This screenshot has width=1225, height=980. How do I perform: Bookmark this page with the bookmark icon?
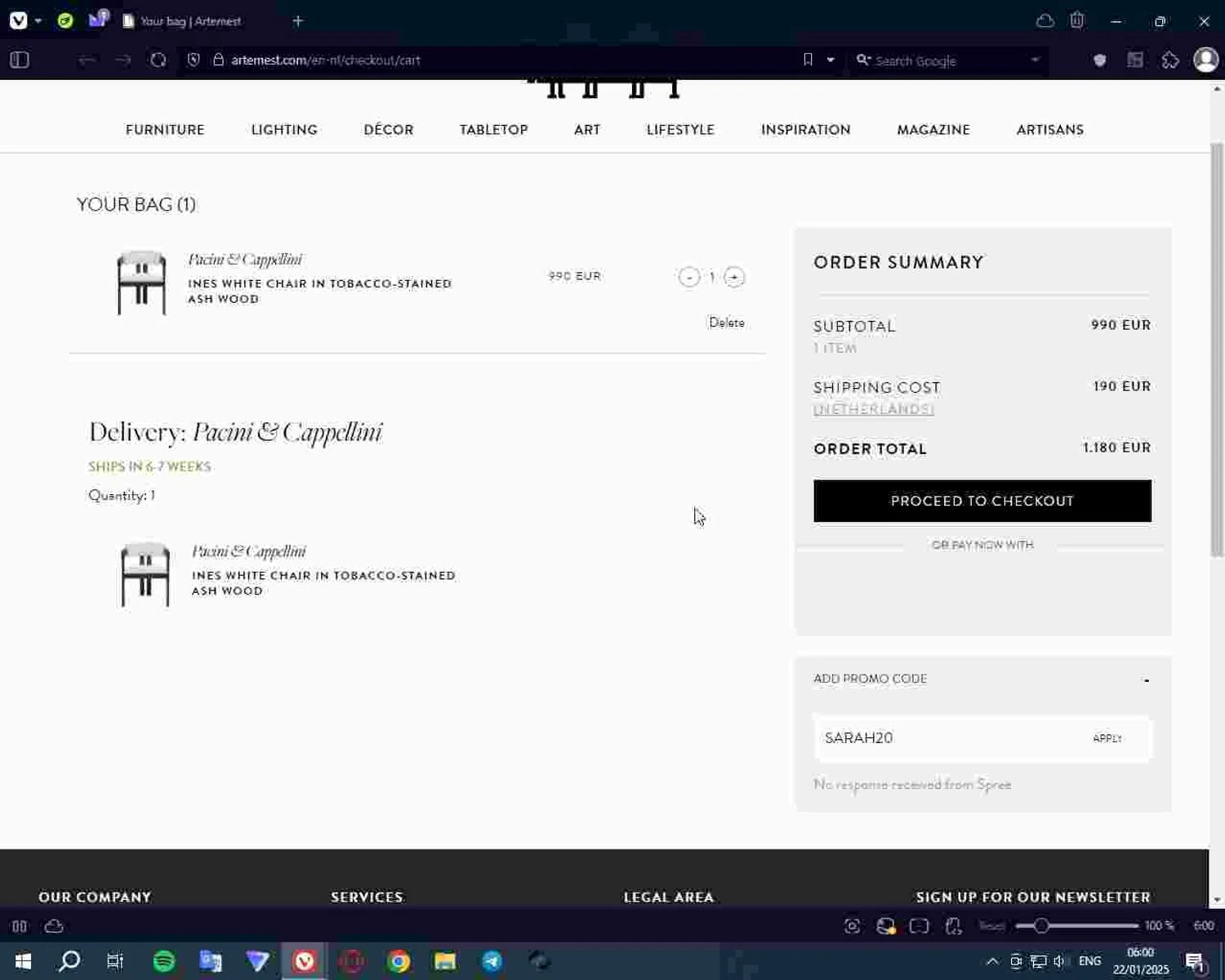point(808,60)
